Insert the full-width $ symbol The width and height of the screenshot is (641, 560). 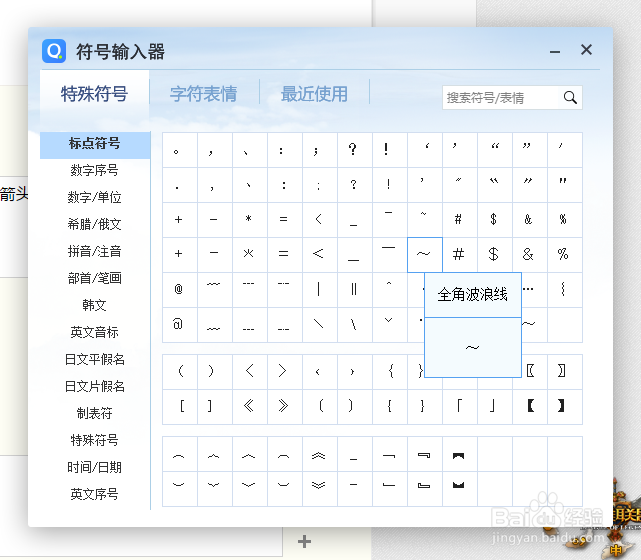click(495, 255)
